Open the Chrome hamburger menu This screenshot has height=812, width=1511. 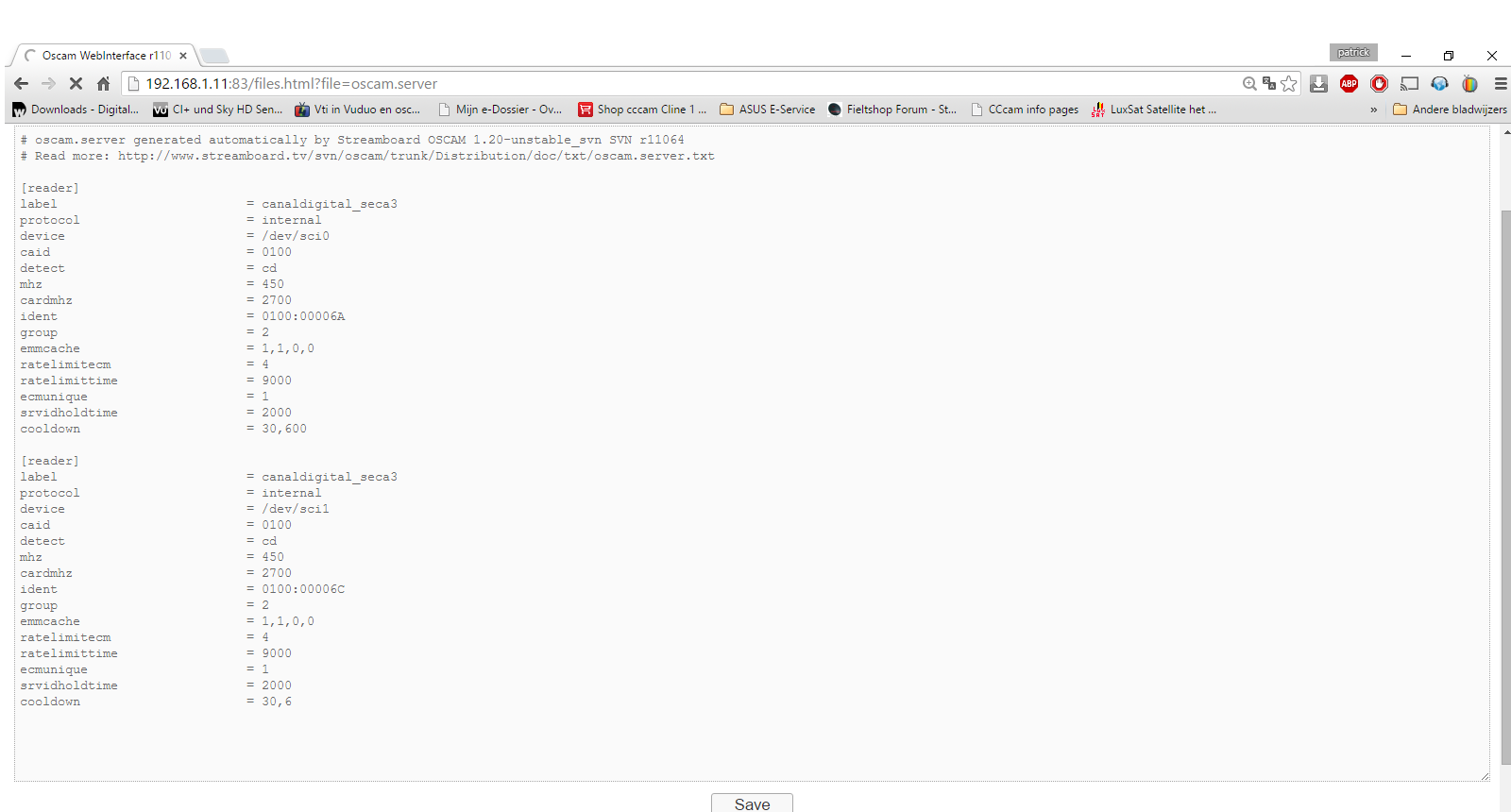pos(1501,84)
